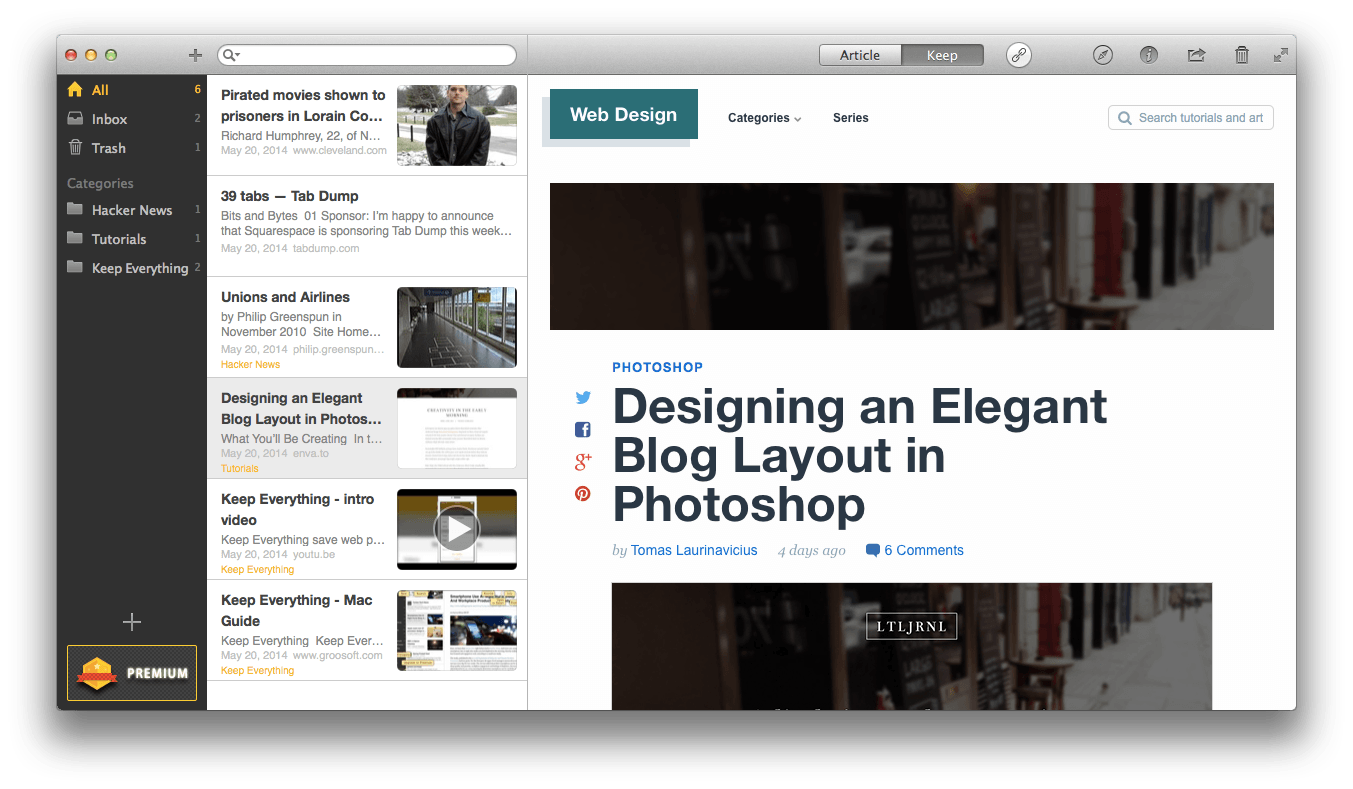Click the comments bubble icon
Screen dimensions: 1353x789
(x=873, y=551)
